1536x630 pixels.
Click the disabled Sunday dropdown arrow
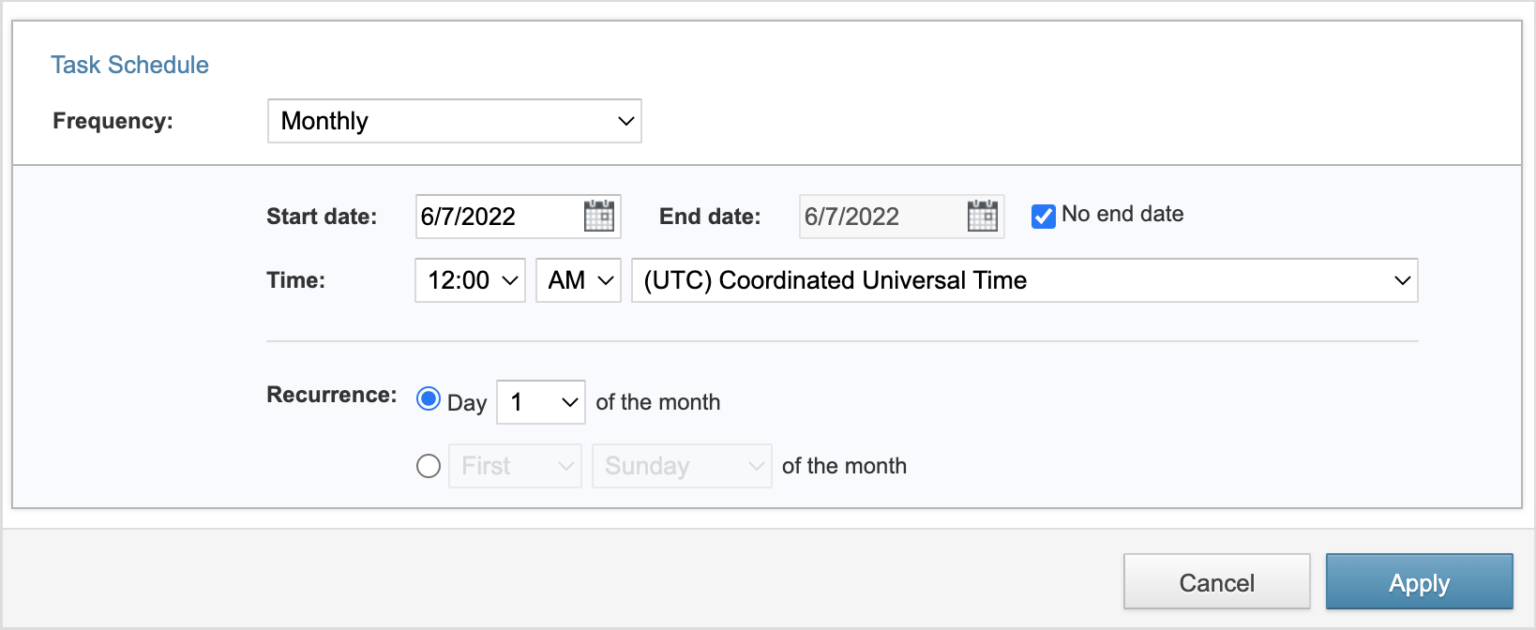click(x=755, y=465)
